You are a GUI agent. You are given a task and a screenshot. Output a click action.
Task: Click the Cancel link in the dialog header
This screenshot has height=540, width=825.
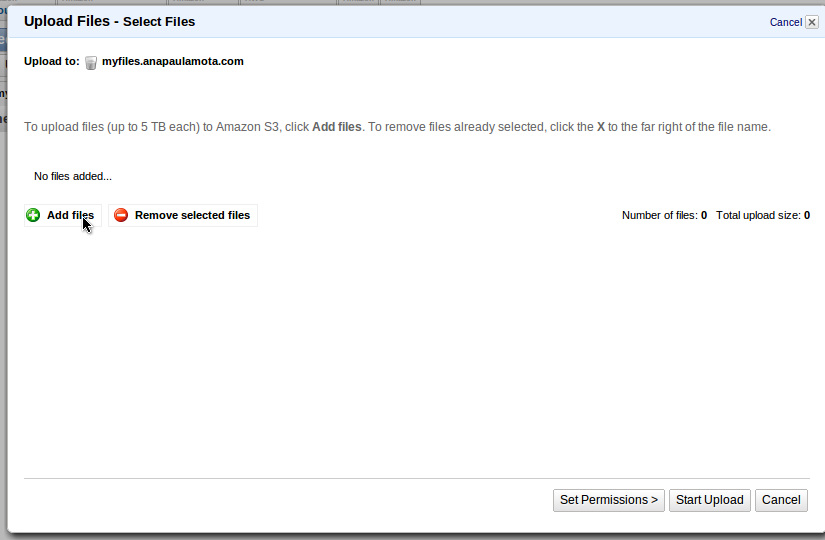click(785, 22)
